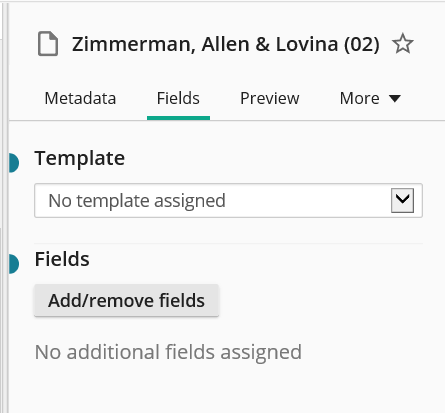Select the Fields tab
This screenshot has height=413, width=445.
(x=178, y=98)
